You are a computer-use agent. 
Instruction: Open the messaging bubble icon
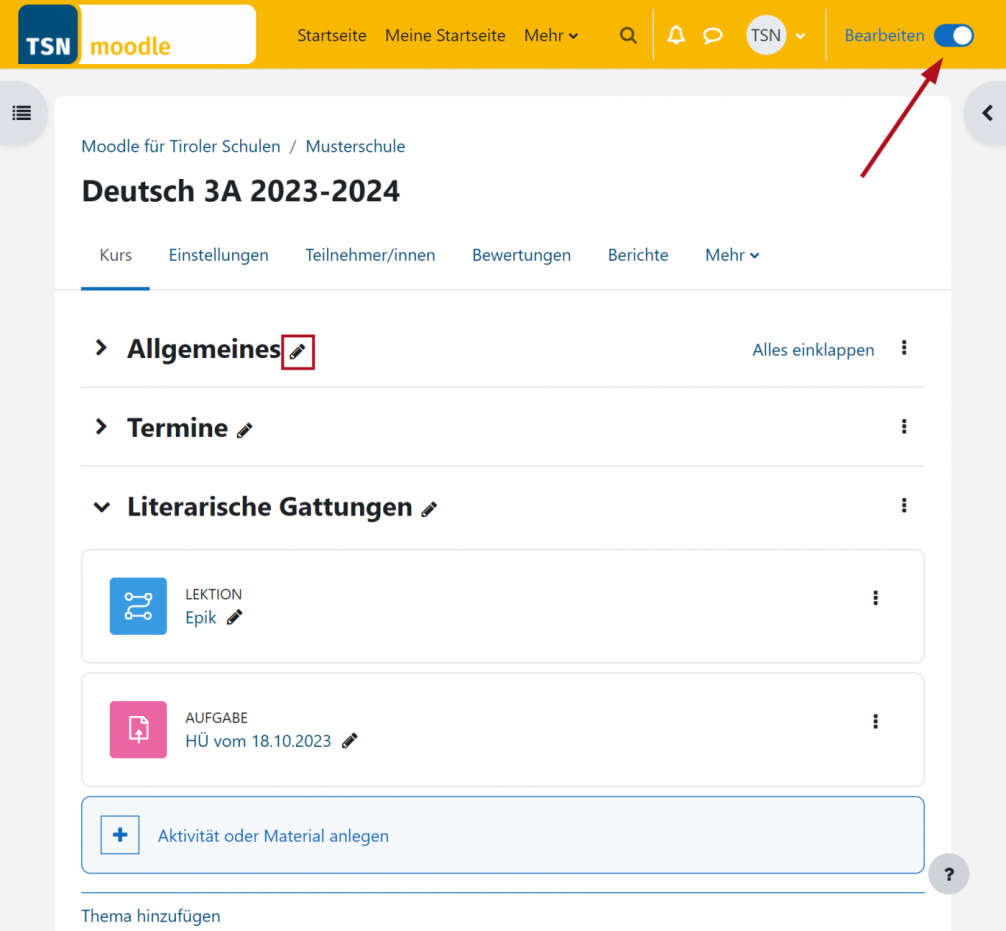712,35
